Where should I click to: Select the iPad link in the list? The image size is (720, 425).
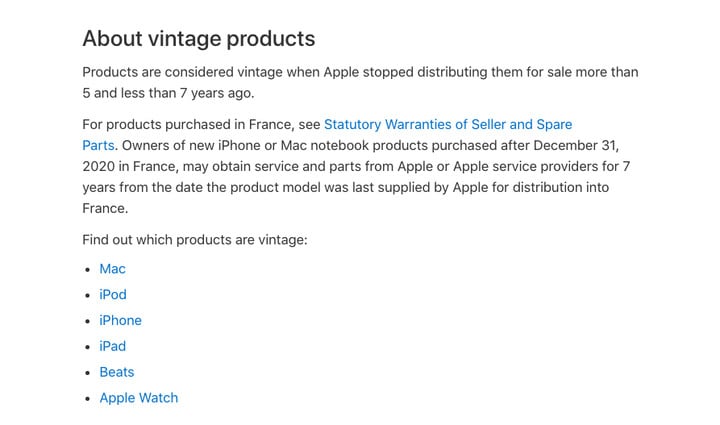[x=113, y=346]
